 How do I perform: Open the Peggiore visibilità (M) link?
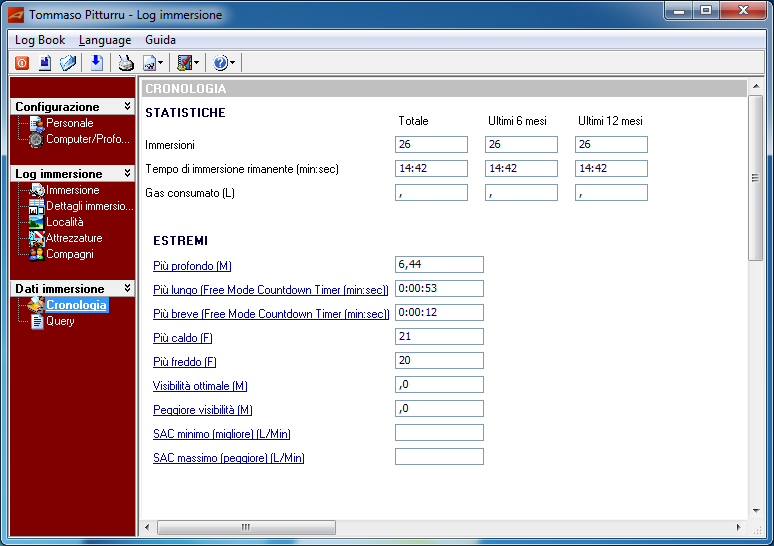coord(202,410)
